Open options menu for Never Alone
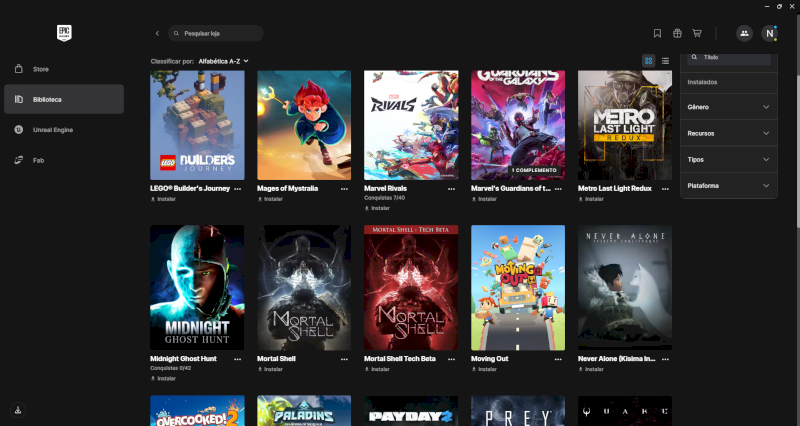800x426 pixels. click(x=665, y=359)
